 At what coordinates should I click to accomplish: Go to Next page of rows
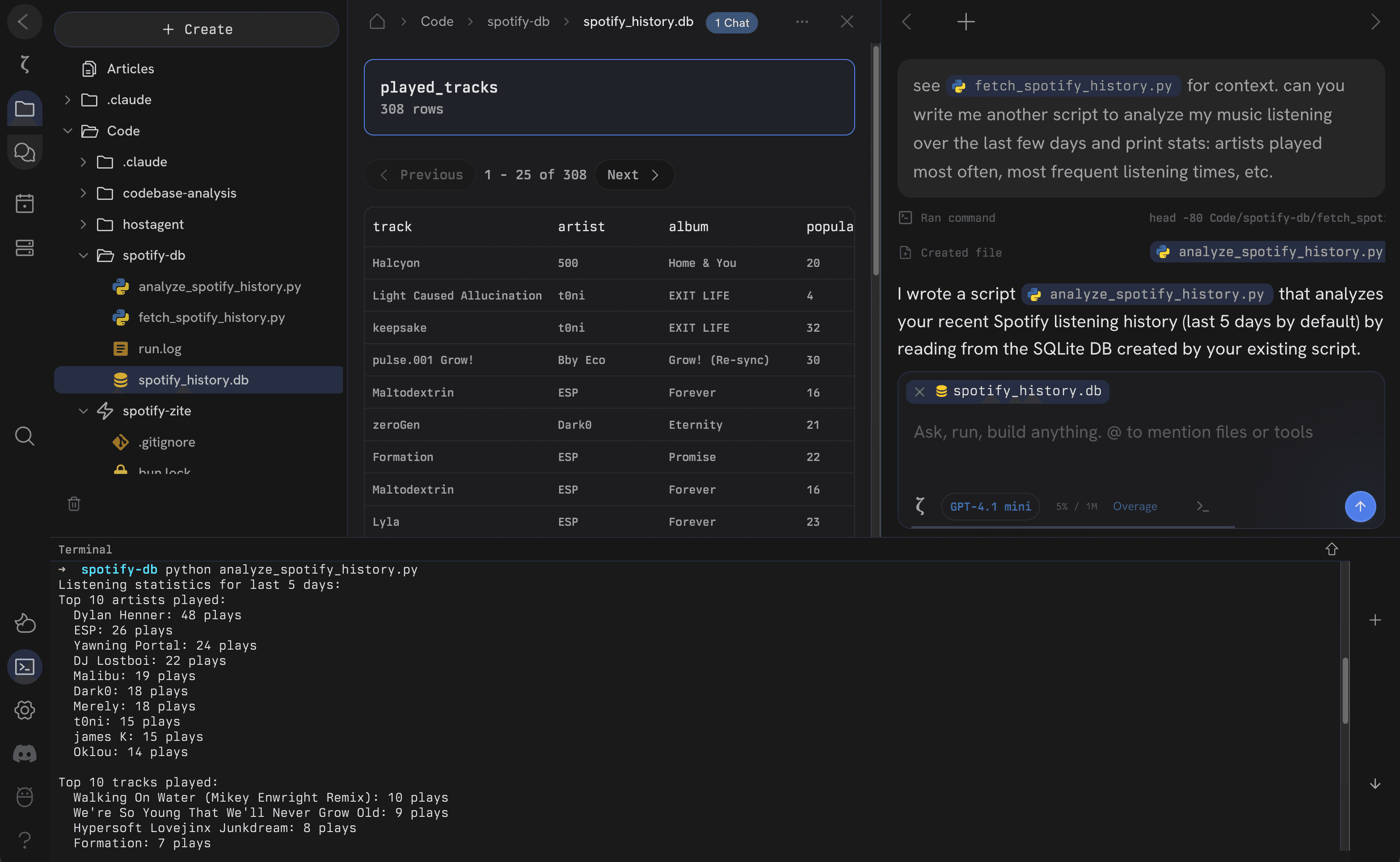click(x=634, y=174)
